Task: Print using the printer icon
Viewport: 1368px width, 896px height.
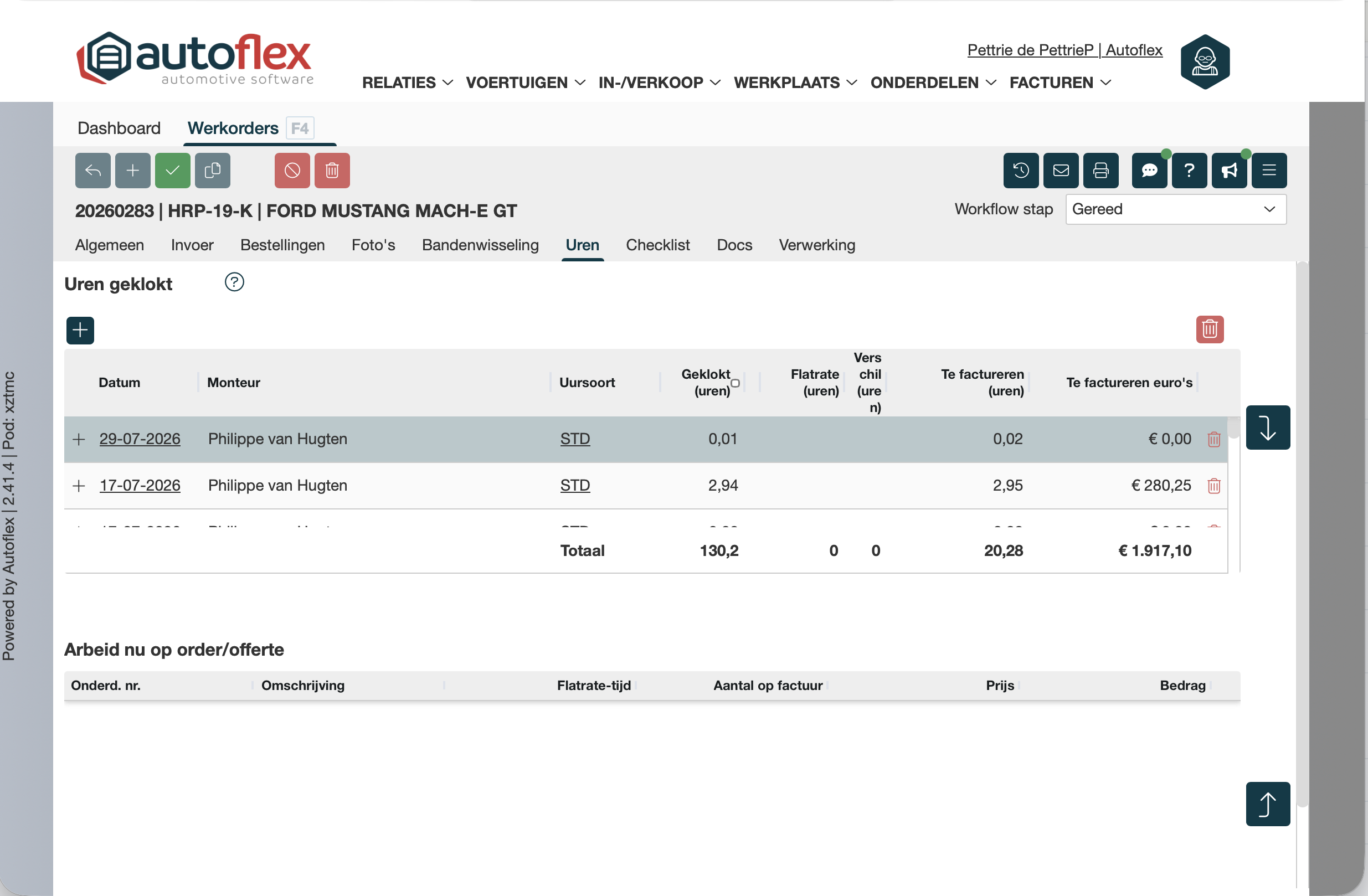Action: click(x=1100, y=170)
